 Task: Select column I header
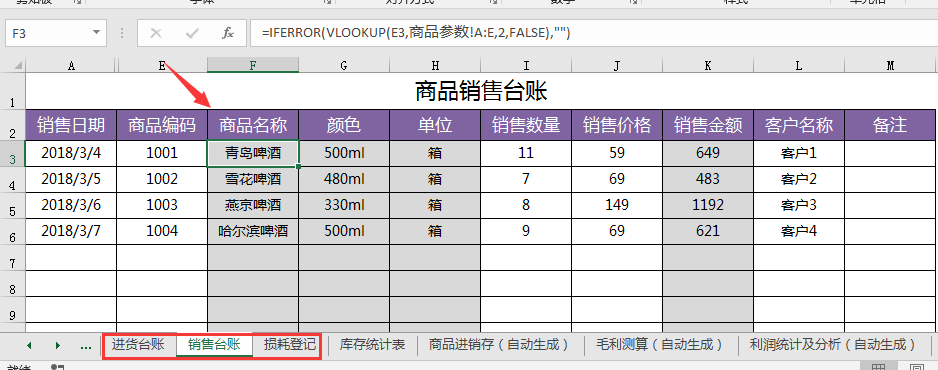click(x=526, y=65)
